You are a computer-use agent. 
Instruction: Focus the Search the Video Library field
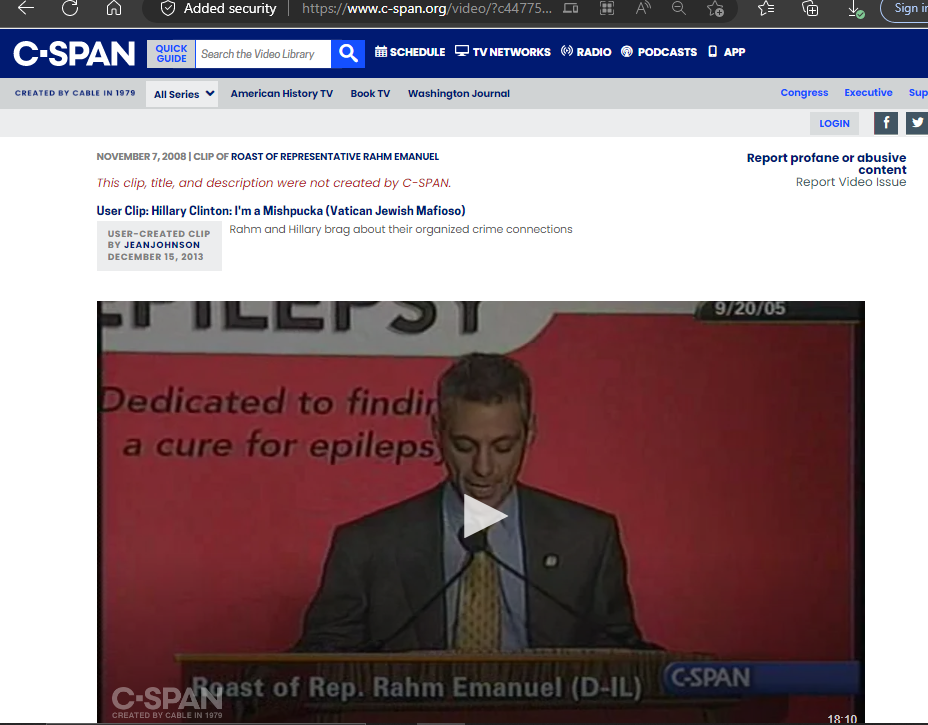[x=263, y=54]
